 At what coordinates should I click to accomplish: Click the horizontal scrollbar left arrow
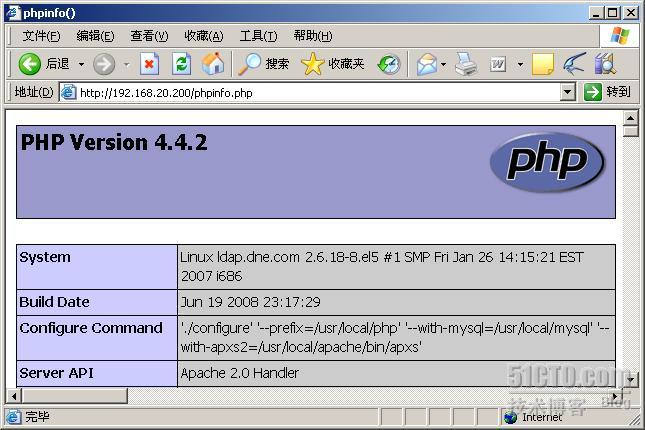tap(14, 396)
